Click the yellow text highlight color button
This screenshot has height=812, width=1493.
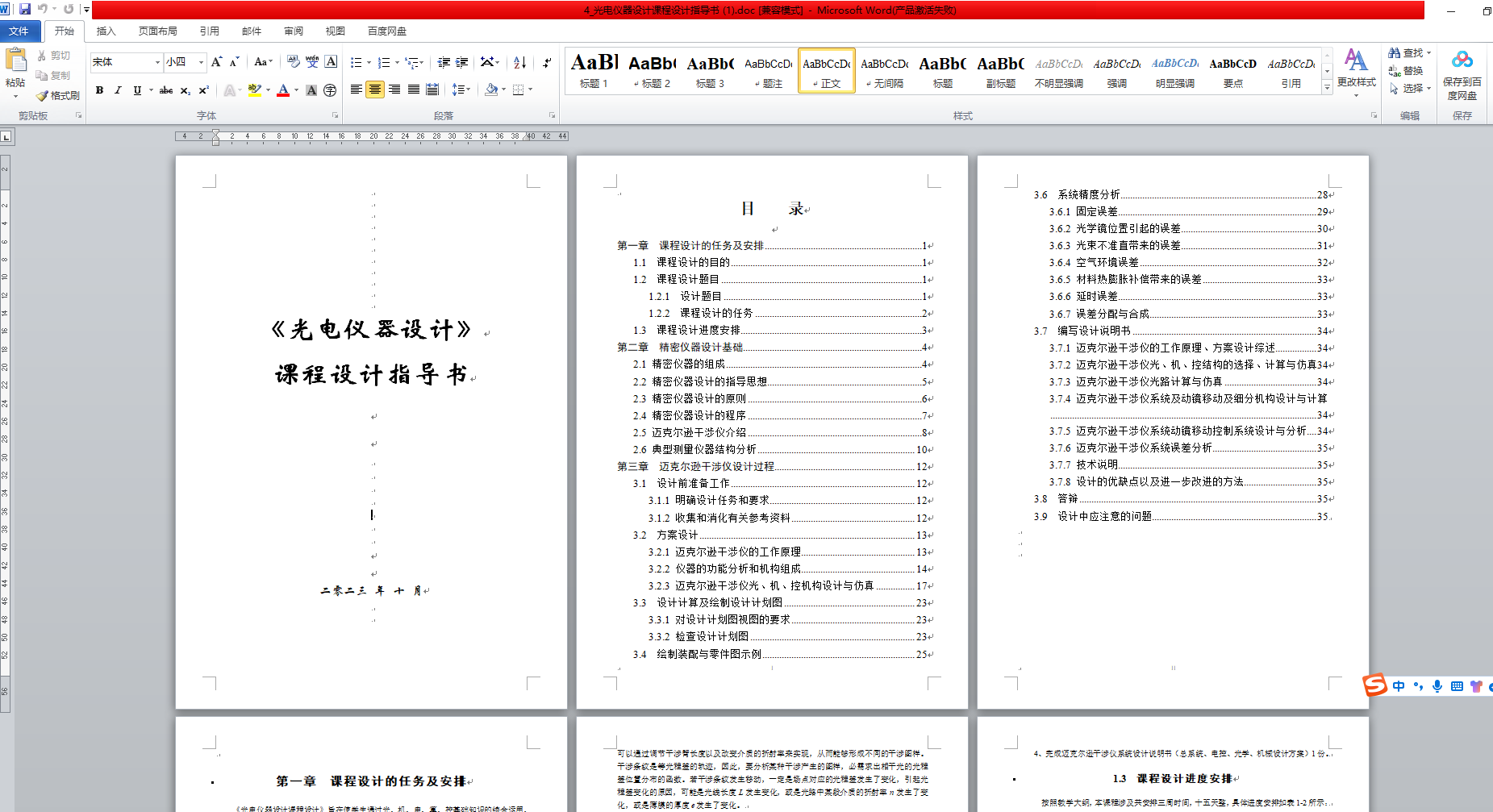(254, 90)
